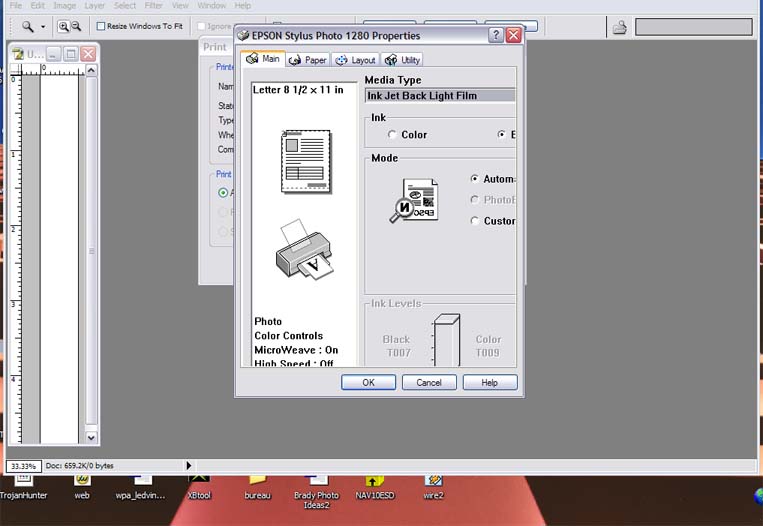Open the Edit menu
This screenshot has width=763, height=526.
37,6
